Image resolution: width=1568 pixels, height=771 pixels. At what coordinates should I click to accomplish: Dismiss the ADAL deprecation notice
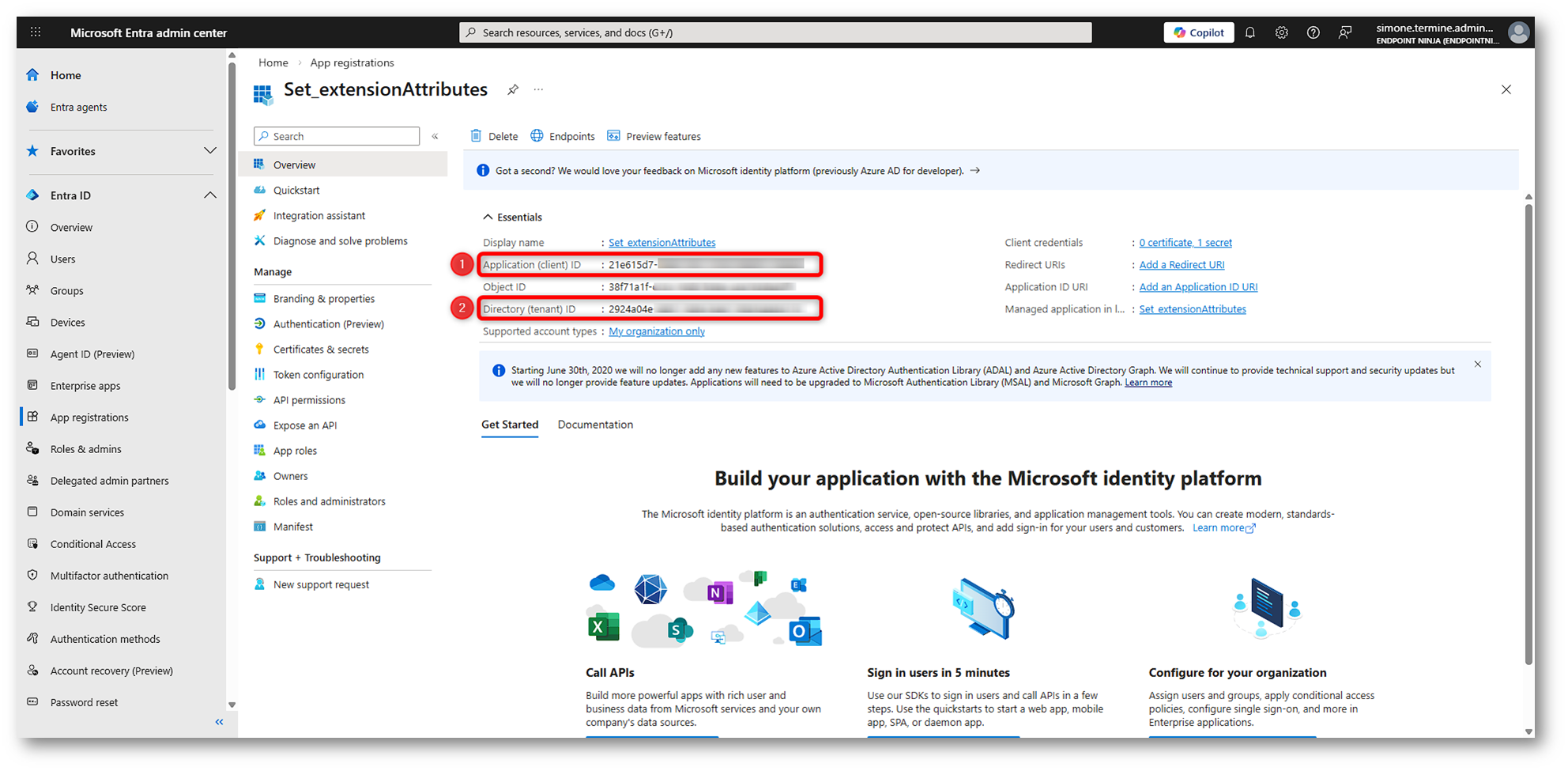pos(1477,365)
